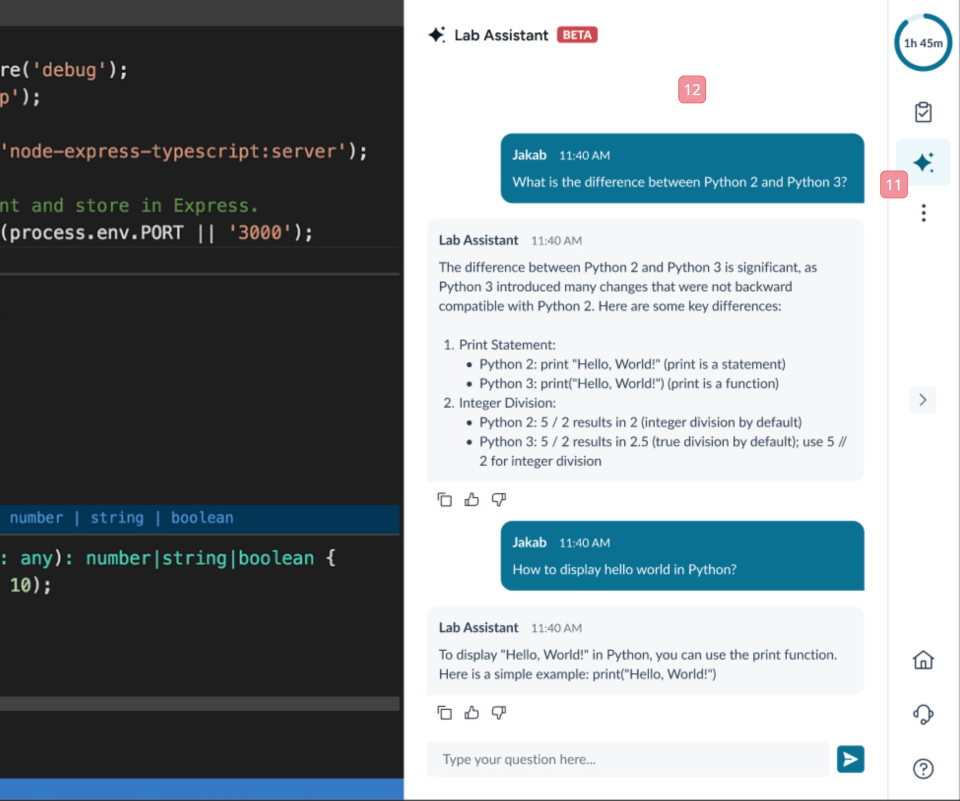Open the clipboard checklist panel in the sidebar

coord(923,112)
